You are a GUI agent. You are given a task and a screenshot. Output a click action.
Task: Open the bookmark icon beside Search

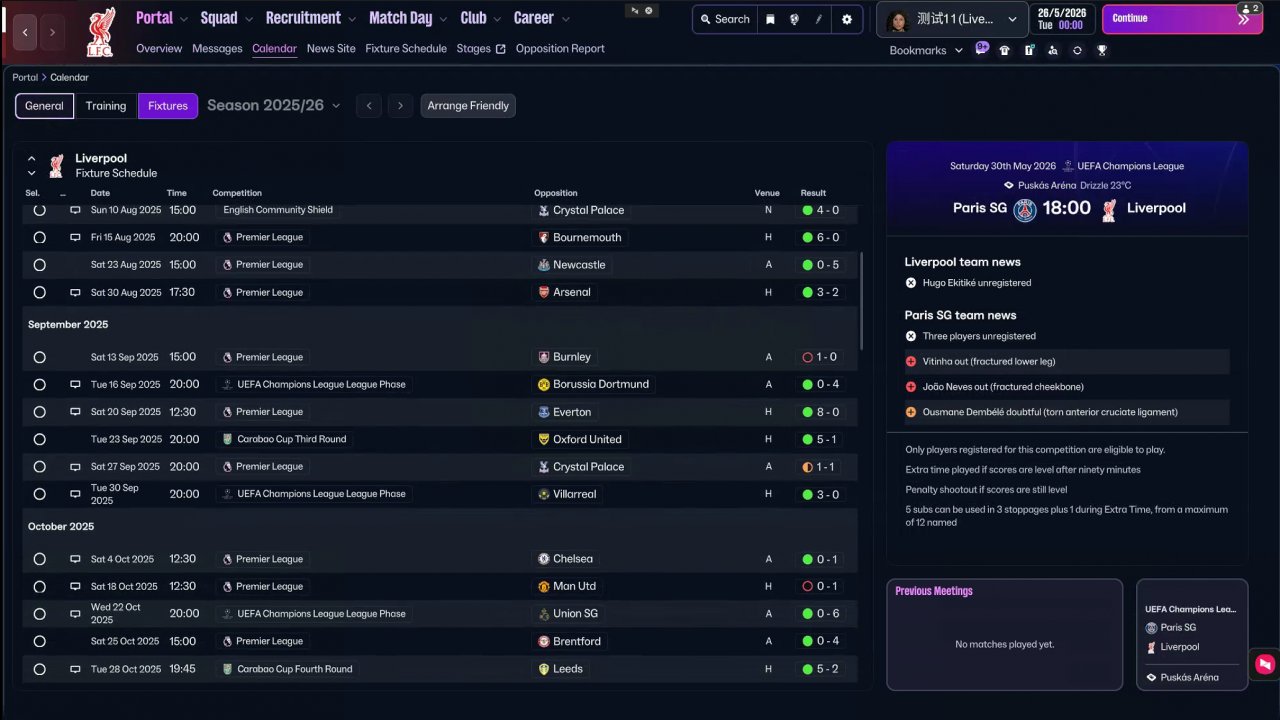(770, 19)
